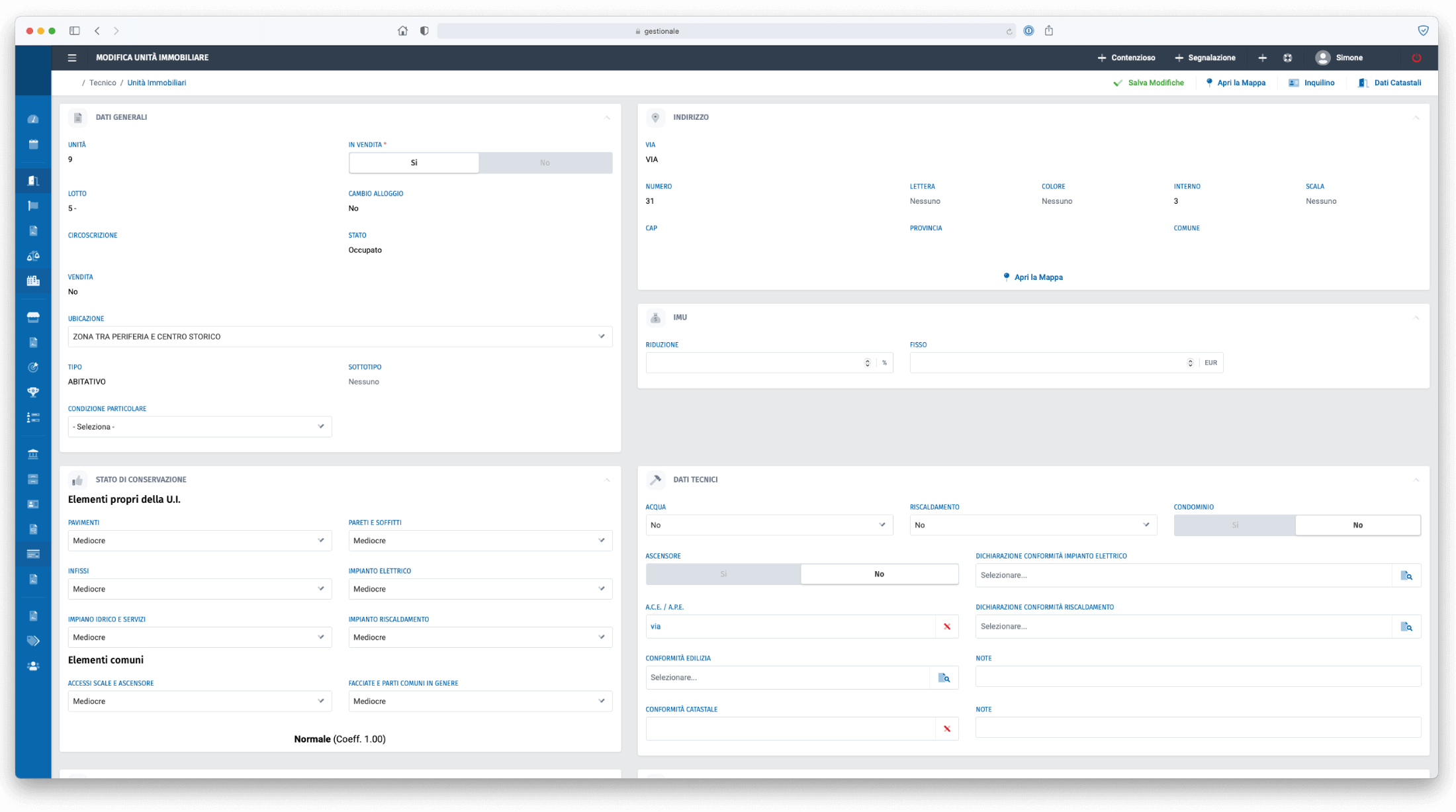Open the trophy icon in sidebar
This screenshot has height=812, width=1456.
33,392
